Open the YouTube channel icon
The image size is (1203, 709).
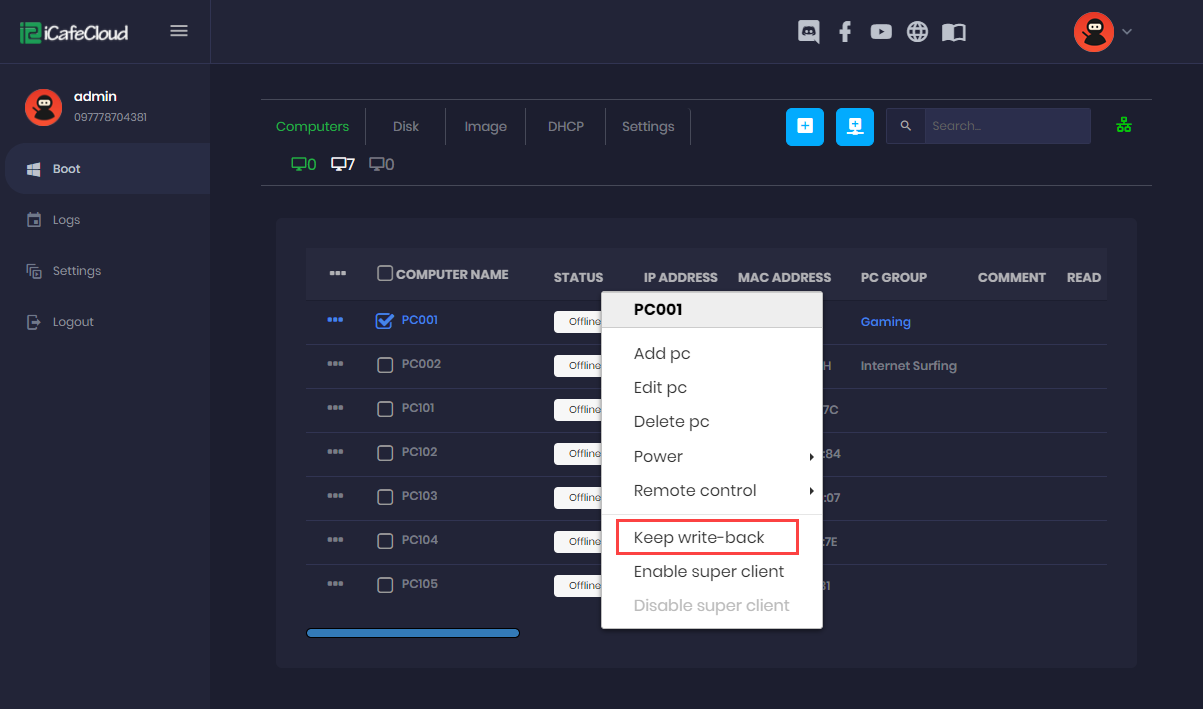pos(880,31)
